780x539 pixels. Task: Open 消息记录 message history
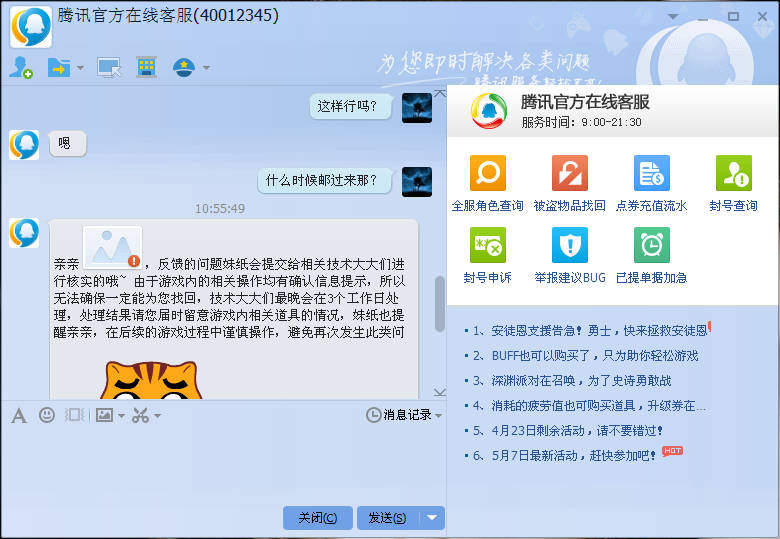pyautogui.click(x=398, y=415)
